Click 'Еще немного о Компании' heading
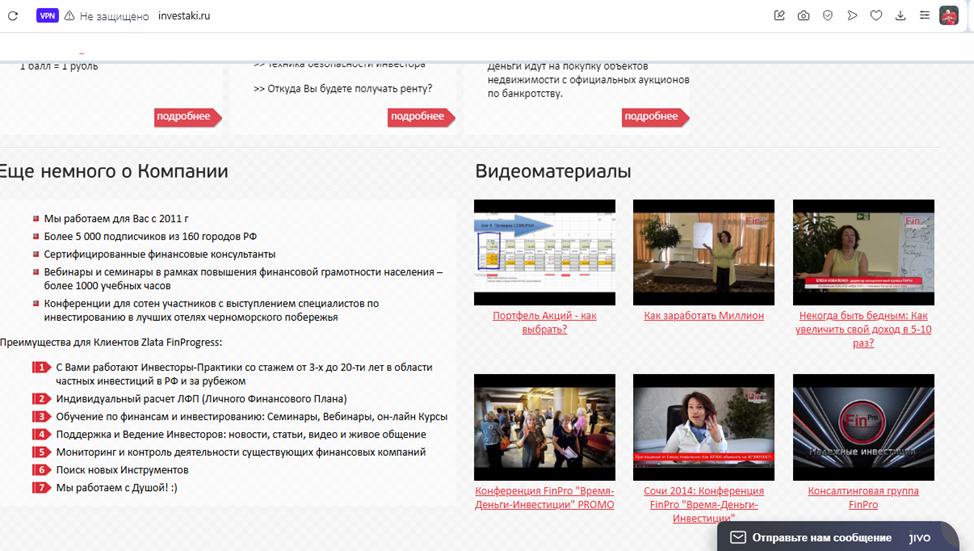Screen dimensions: 974x551 click(x=114, y=171)
